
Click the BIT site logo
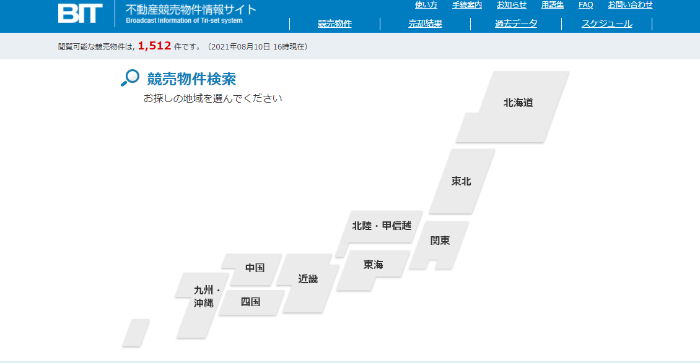pyautogui.click(x=80, y=13)
